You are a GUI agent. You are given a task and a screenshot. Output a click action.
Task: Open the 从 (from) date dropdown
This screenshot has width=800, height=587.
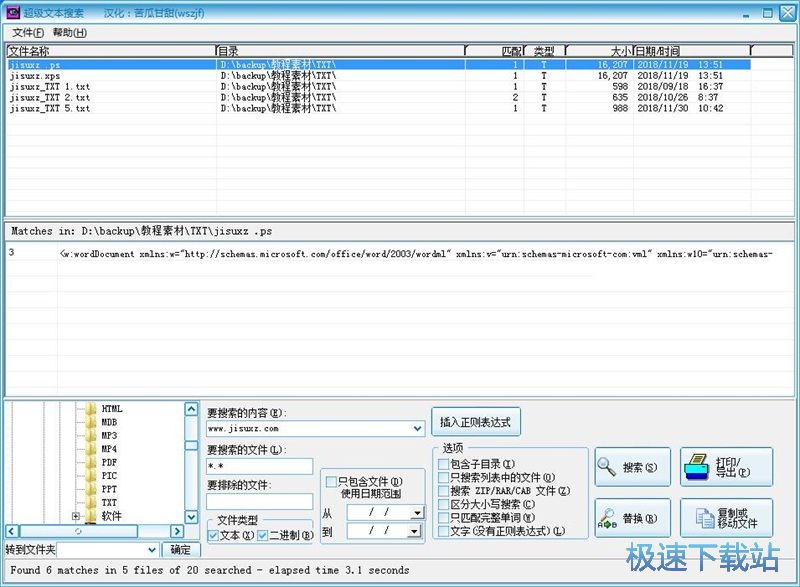coord(415,512)
